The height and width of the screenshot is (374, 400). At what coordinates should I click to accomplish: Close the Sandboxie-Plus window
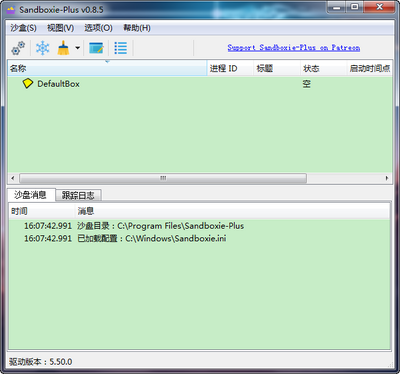[x=379, y=7]
